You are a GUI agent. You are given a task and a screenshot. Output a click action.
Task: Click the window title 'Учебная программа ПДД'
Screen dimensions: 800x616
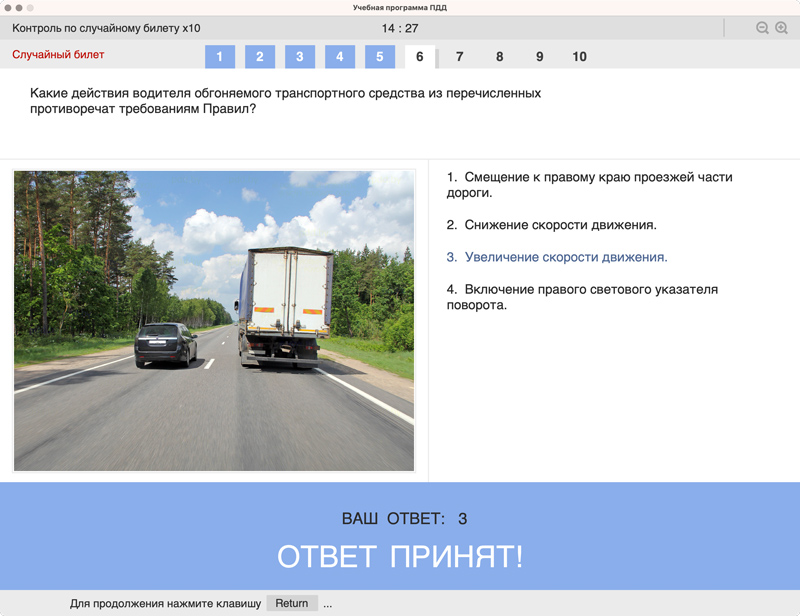click(x=400, y=8)
